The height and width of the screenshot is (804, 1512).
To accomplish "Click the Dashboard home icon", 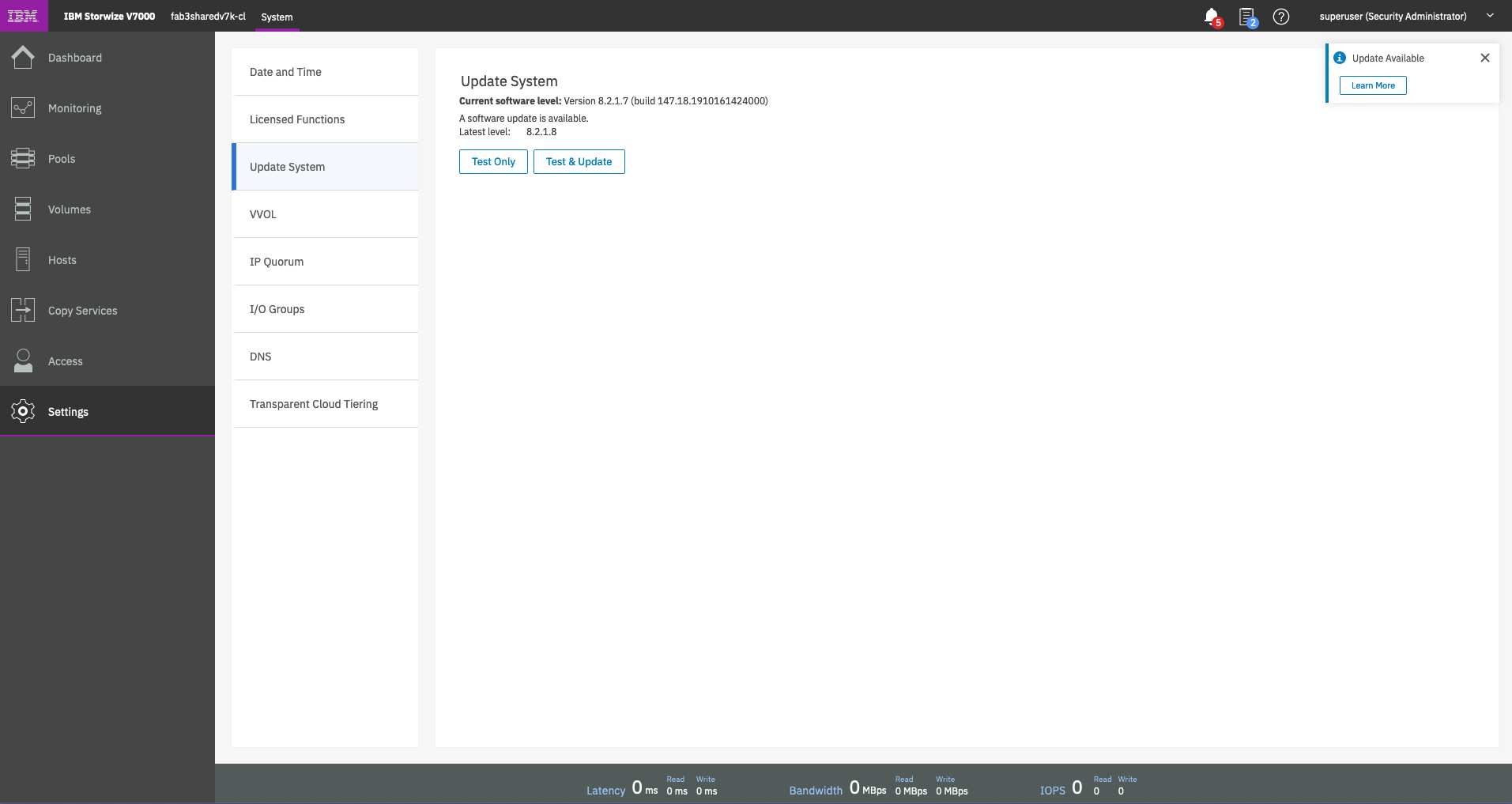I will point(23,58).
